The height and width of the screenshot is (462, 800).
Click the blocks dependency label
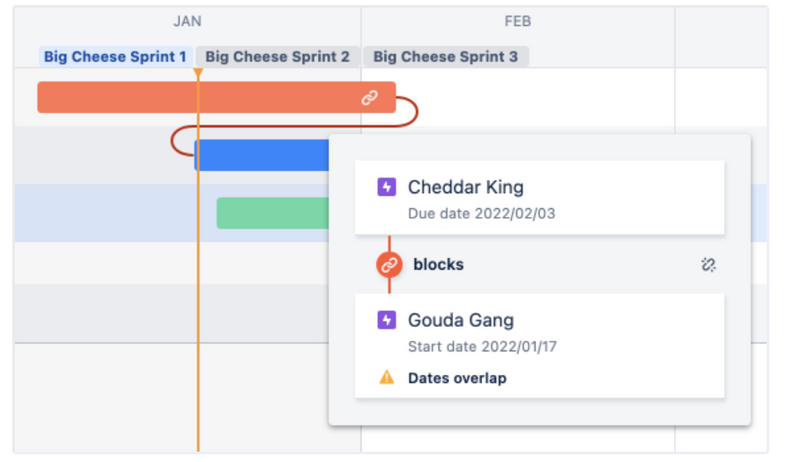[438, 265]
